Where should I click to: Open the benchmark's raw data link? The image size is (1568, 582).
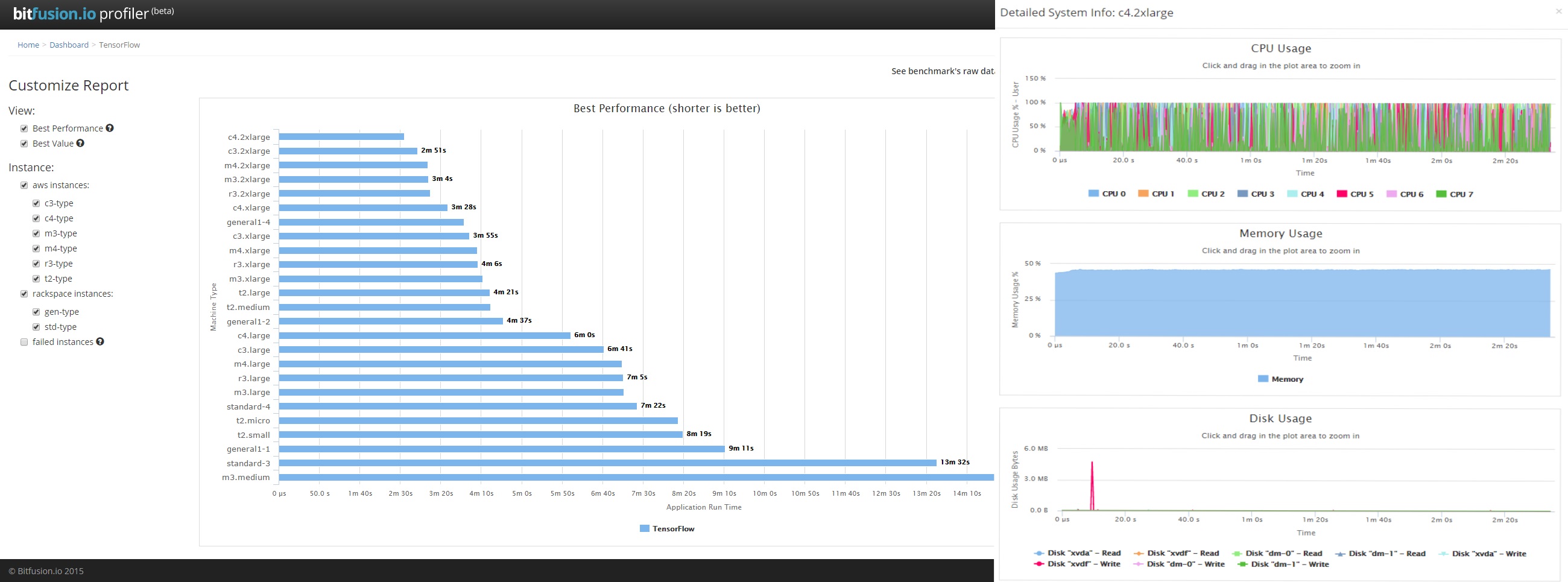(x=942, y=71)
